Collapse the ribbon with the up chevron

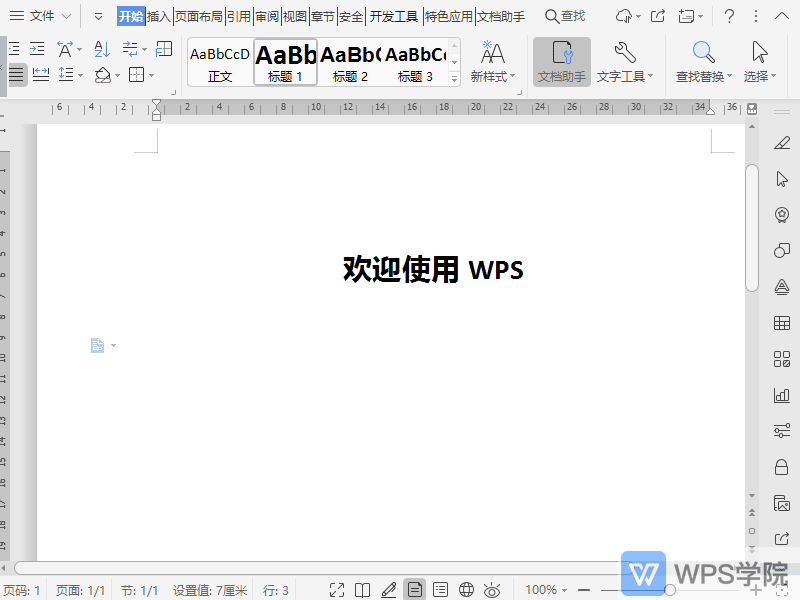pyautogui.click(x=782, y=16)
